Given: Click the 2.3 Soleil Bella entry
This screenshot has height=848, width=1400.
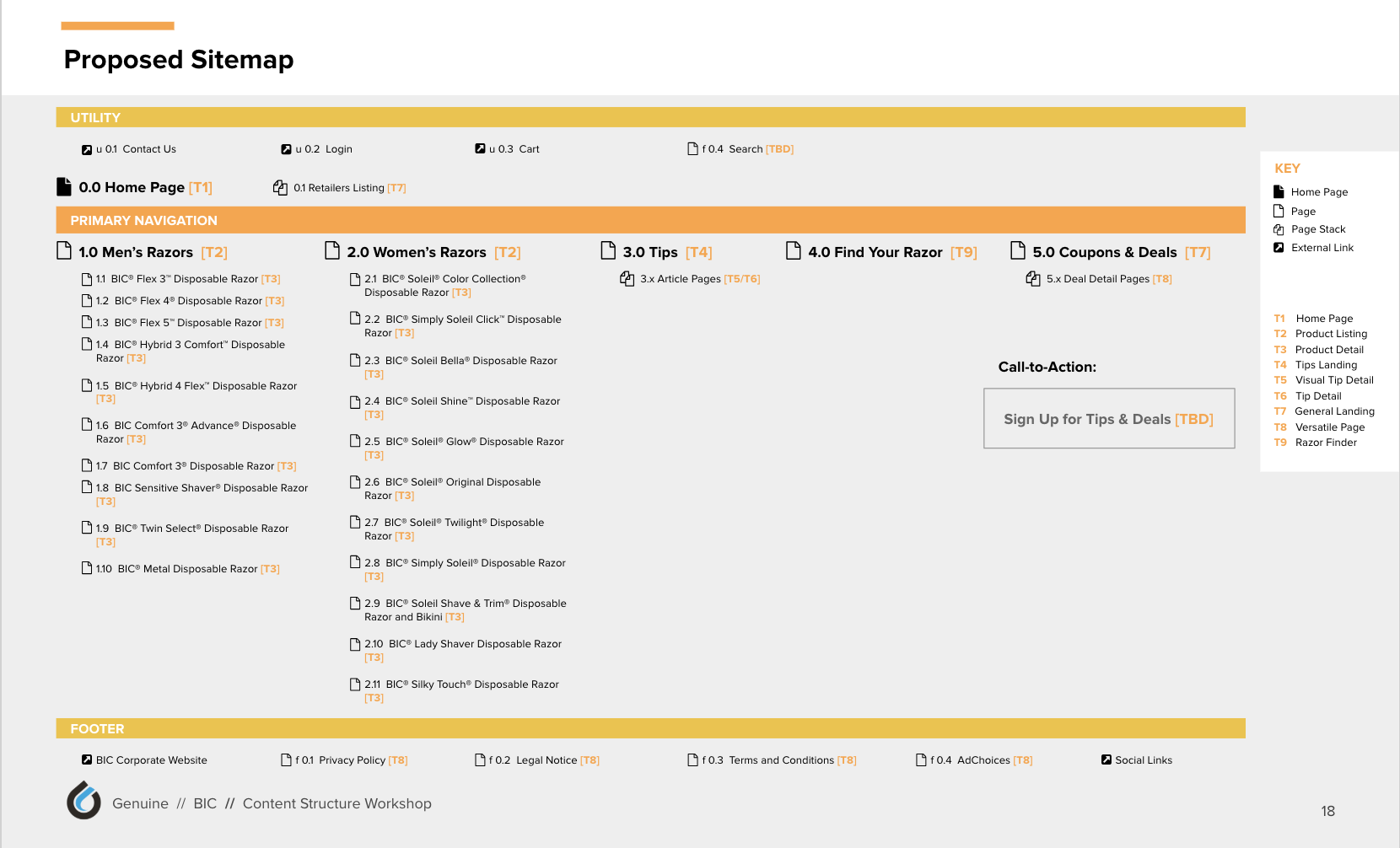Looking at the screenshot, I should click(x=460, y=368).
